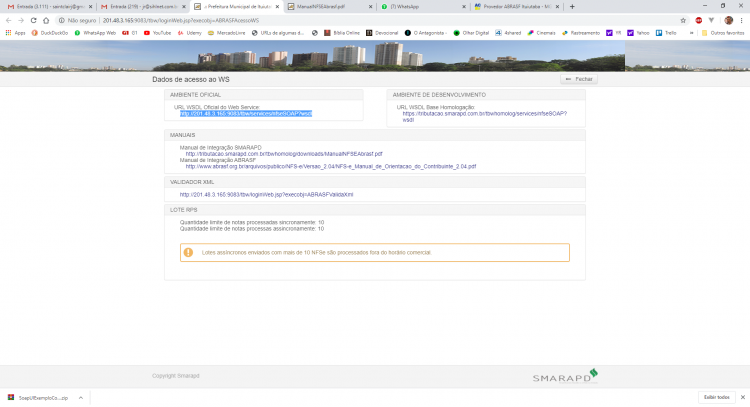Open the ABRASF integration manual PDF link
750x407 pixels.
[x=331, y=166]
